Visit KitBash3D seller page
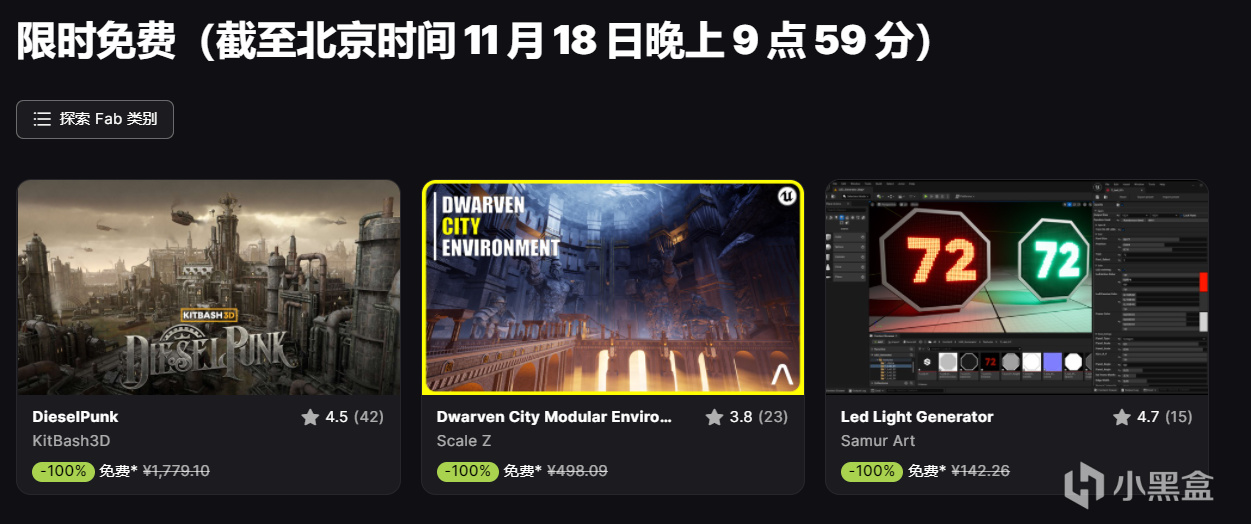 click(71, 440)
